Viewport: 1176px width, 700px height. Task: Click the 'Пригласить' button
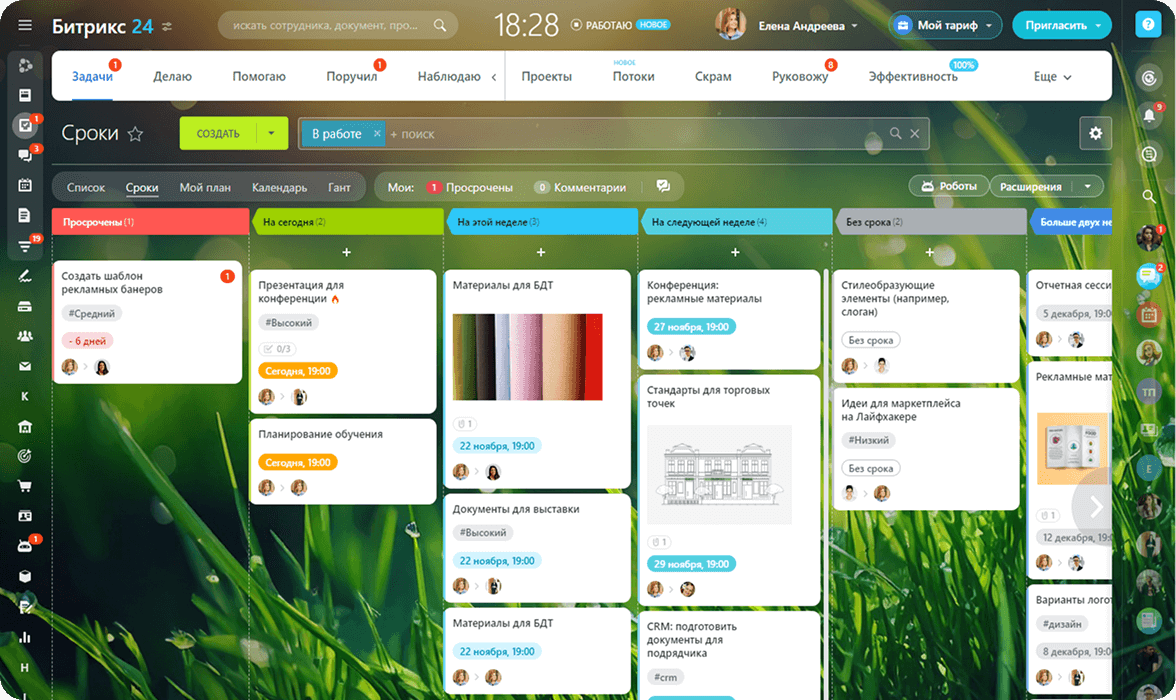(x=1062, y=25)
